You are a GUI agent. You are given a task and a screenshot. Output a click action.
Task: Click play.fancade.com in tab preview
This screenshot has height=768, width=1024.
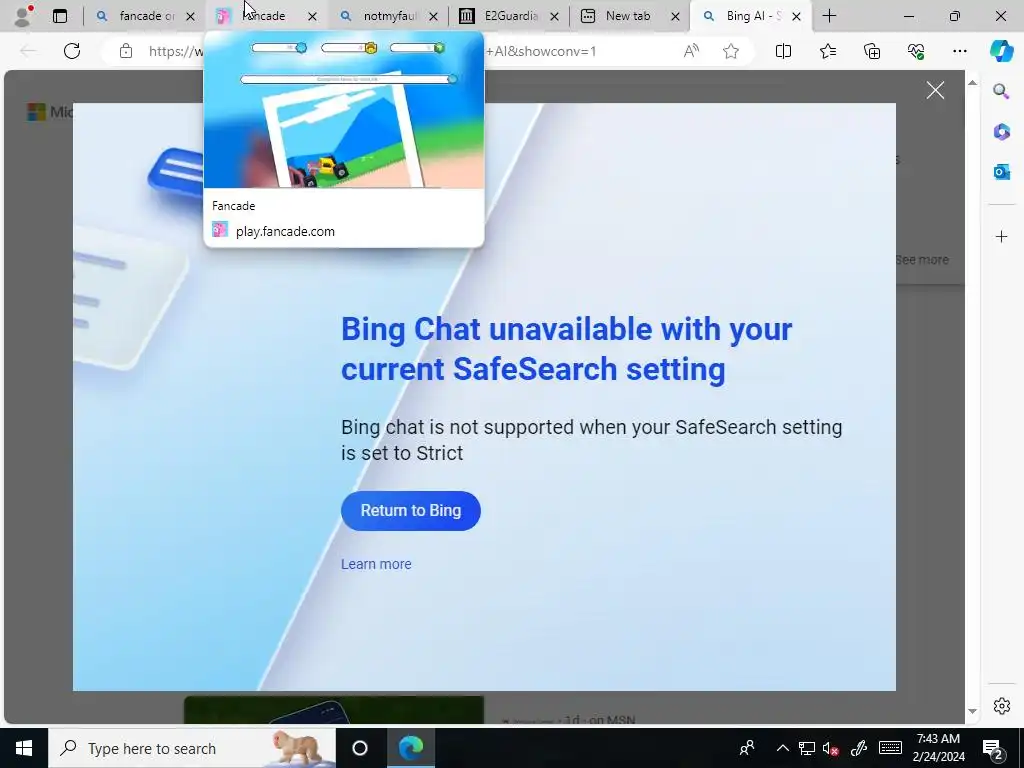(x=285, y=231)
